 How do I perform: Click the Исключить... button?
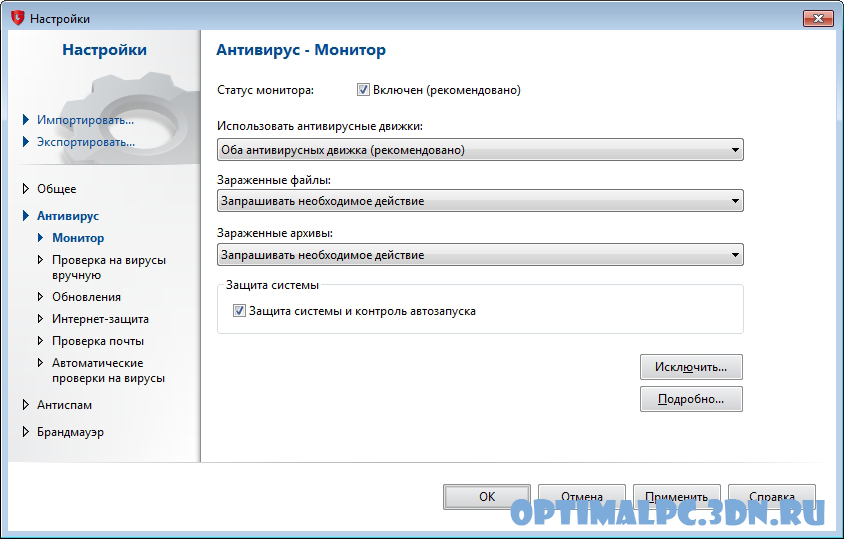pyautogui.click(x=691, y=367)
